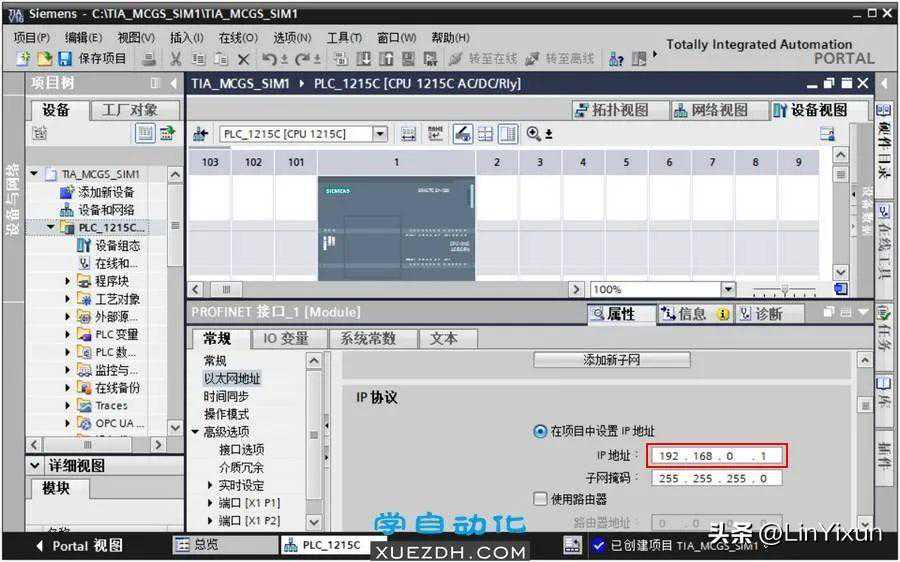Expand the Program blocks (程序块) tree node
The height and width of the screenshot is (562, 900).
pyautogui.click(x=68, y=282)
